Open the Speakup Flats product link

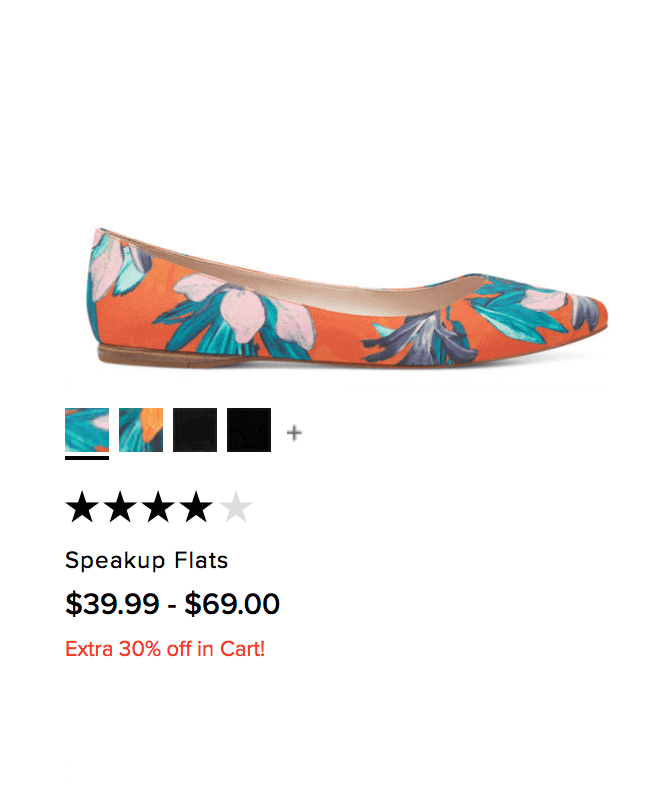pos(147,561)
